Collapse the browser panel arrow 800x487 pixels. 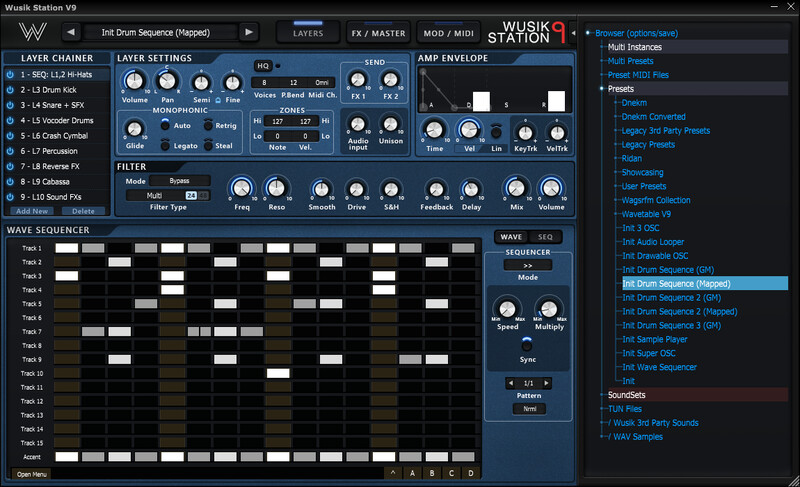click(573, 33)
